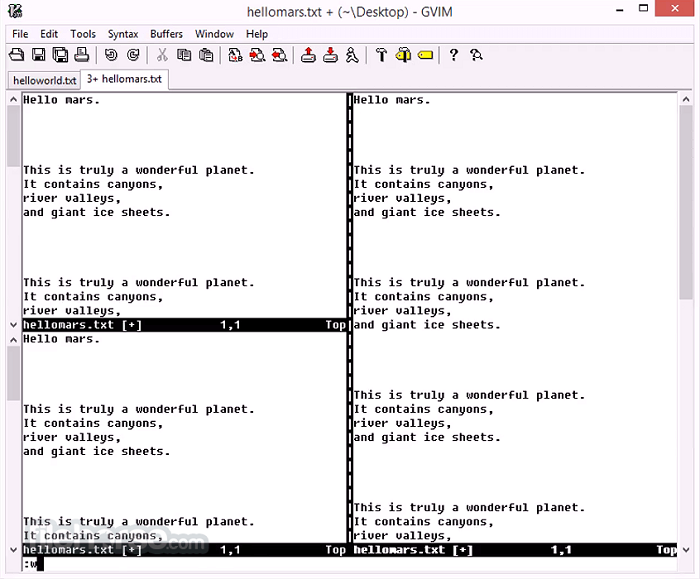
Task: Open Help with the question mark icon
Action: click(453, 55)
